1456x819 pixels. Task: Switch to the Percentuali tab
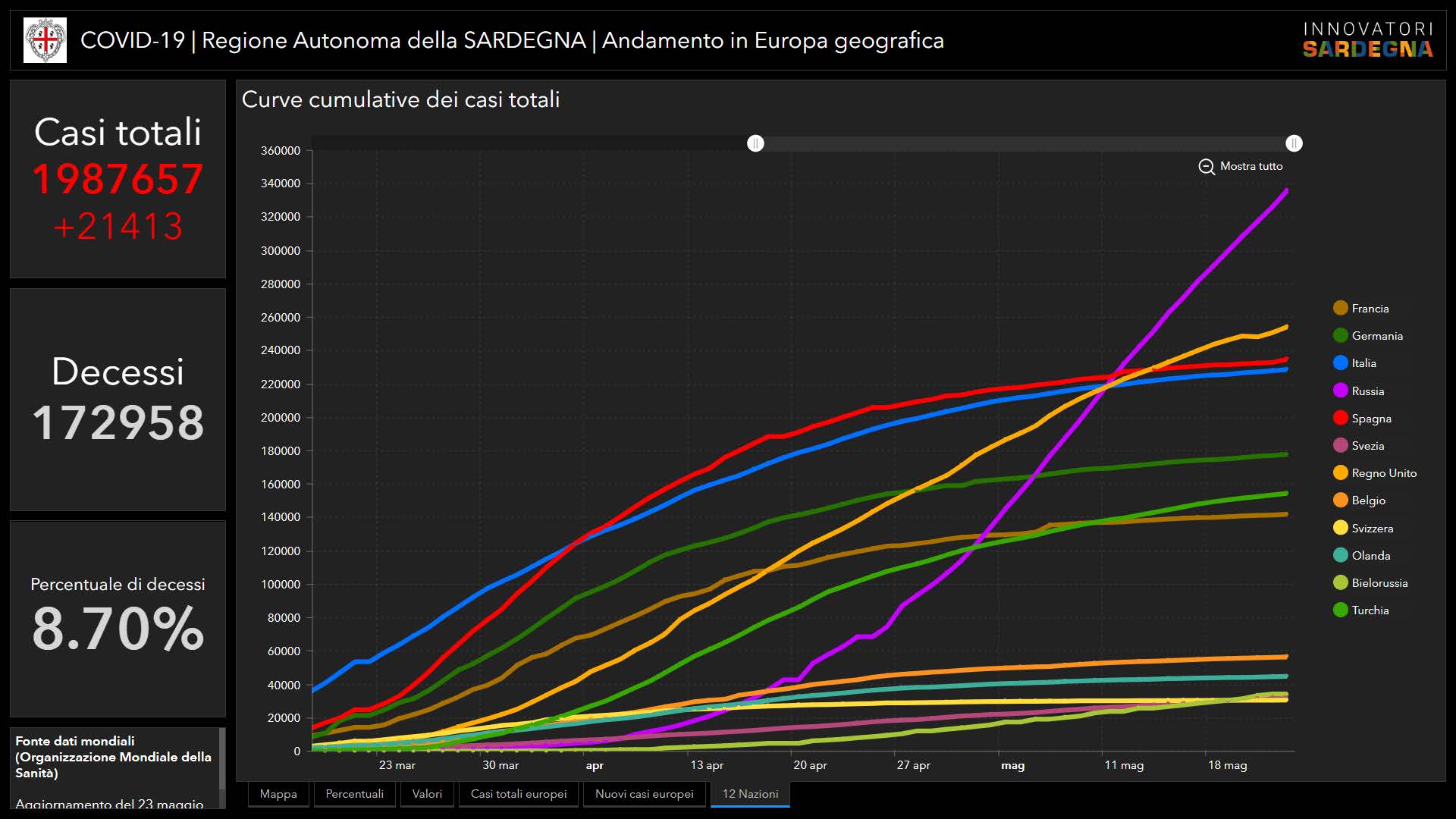(354, 794)
